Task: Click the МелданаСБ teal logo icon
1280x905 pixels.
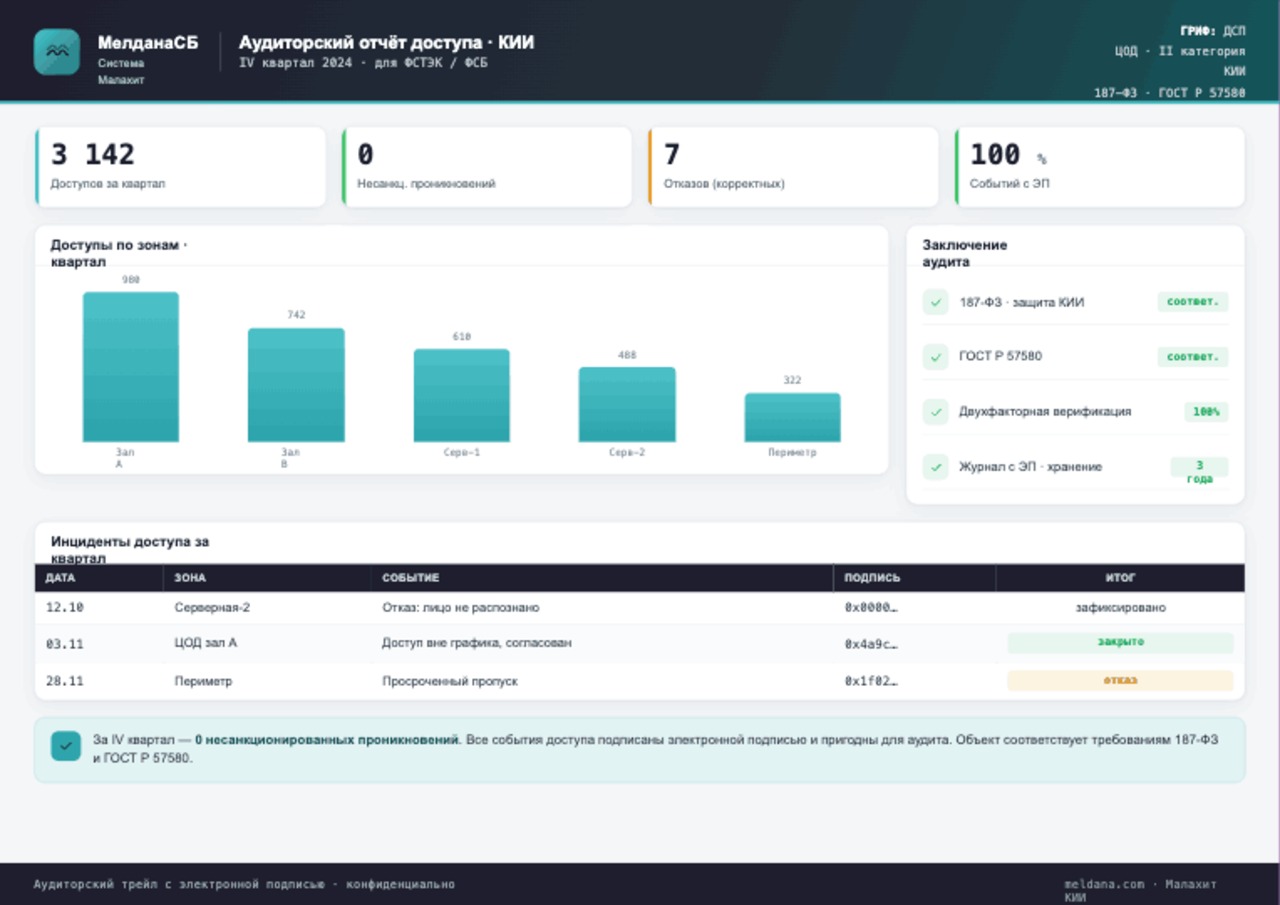Action: pyautogui.click(x=56, y=52)
